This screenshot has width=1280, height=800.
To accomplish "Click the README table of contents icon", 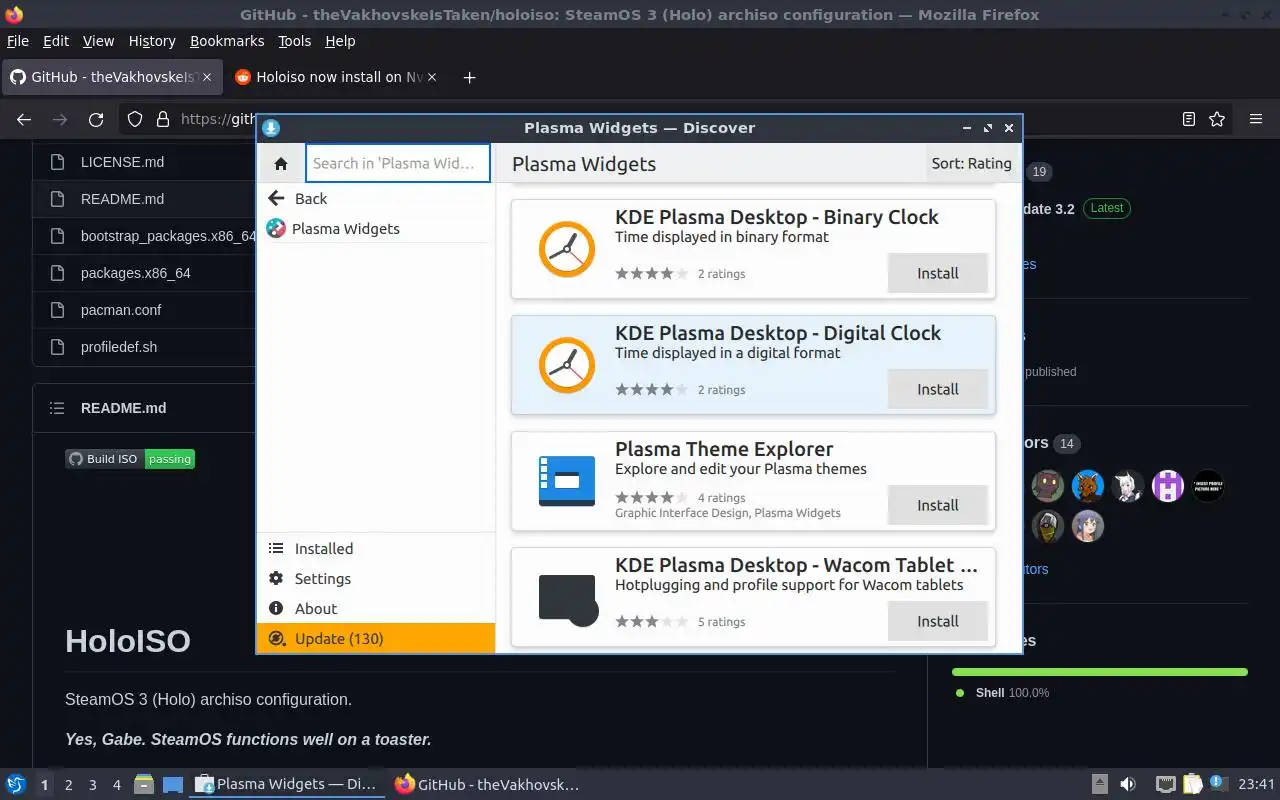I will (58, 408).
